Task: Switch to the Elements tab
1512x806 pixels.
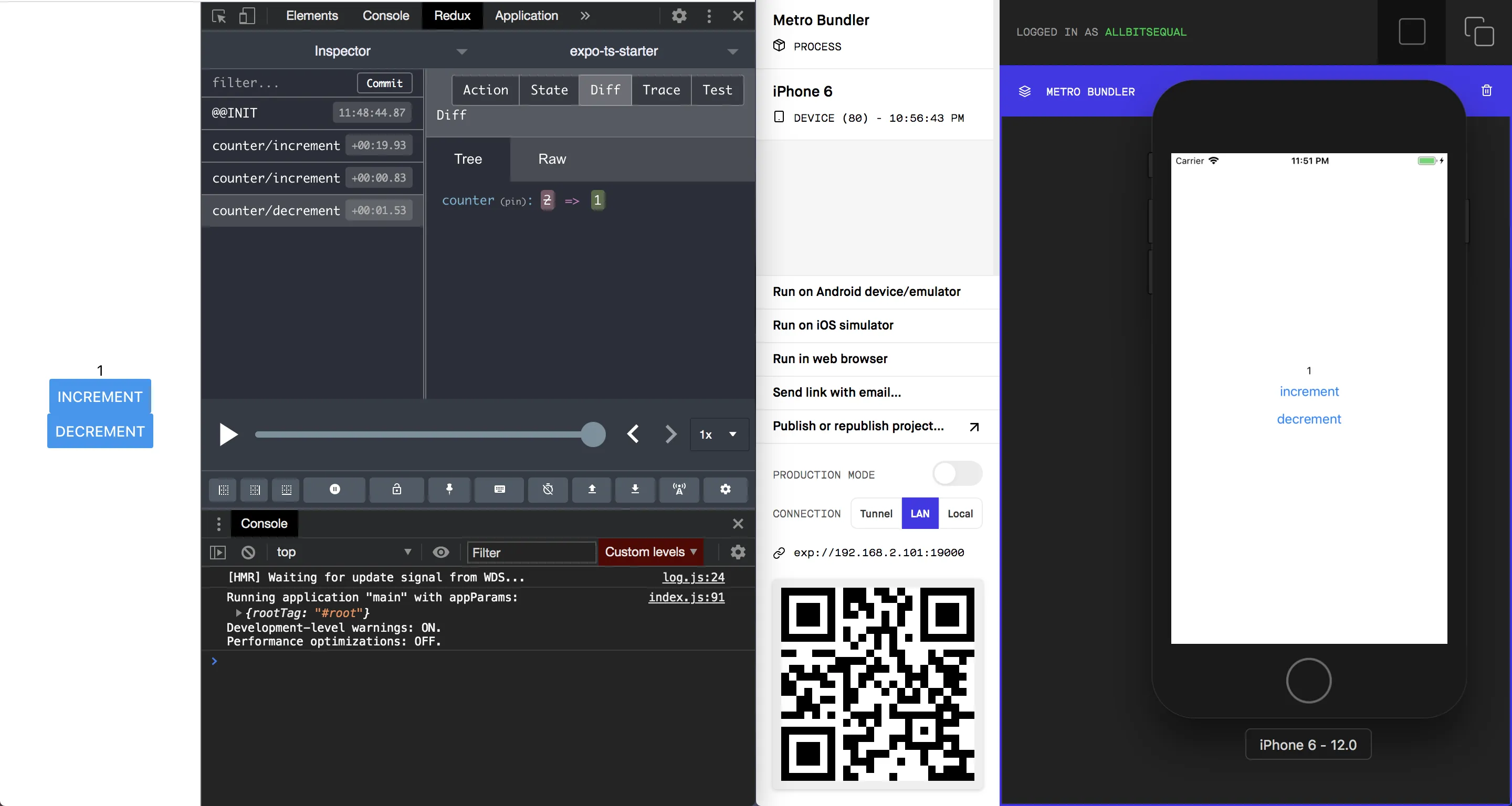Action: 311,16
